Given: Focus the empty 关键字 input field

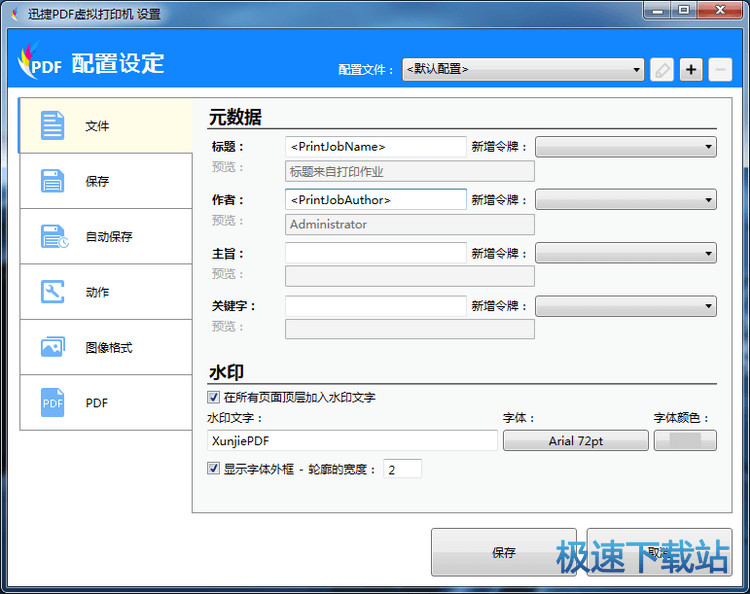Looking at the screenshot, I should [375, 306].
